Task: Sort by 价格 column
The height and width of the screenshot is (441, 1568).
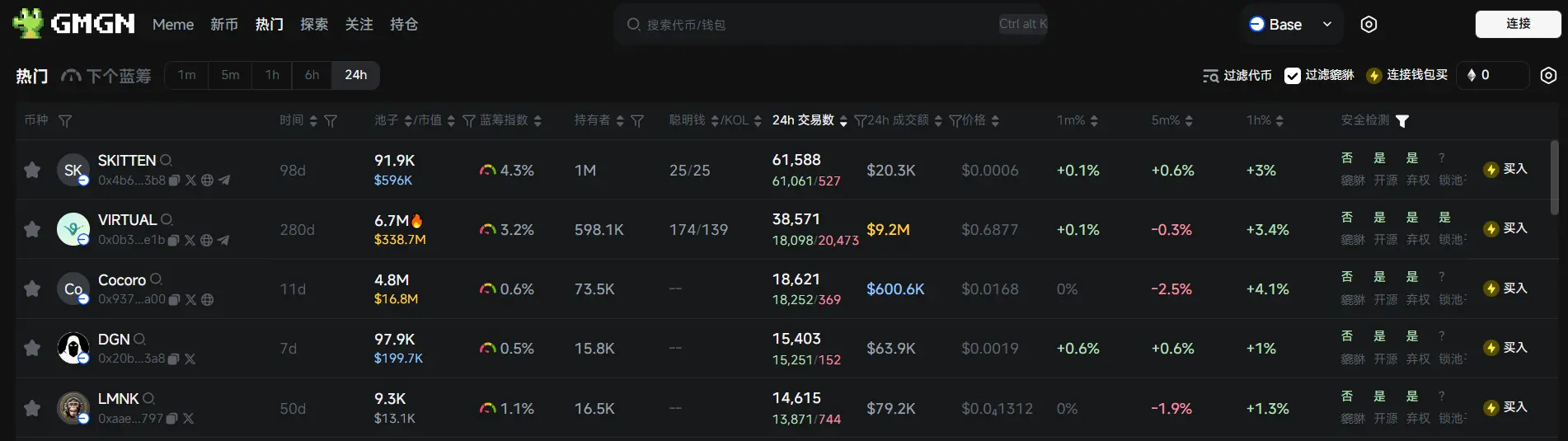Action: [x=995, y=120]
